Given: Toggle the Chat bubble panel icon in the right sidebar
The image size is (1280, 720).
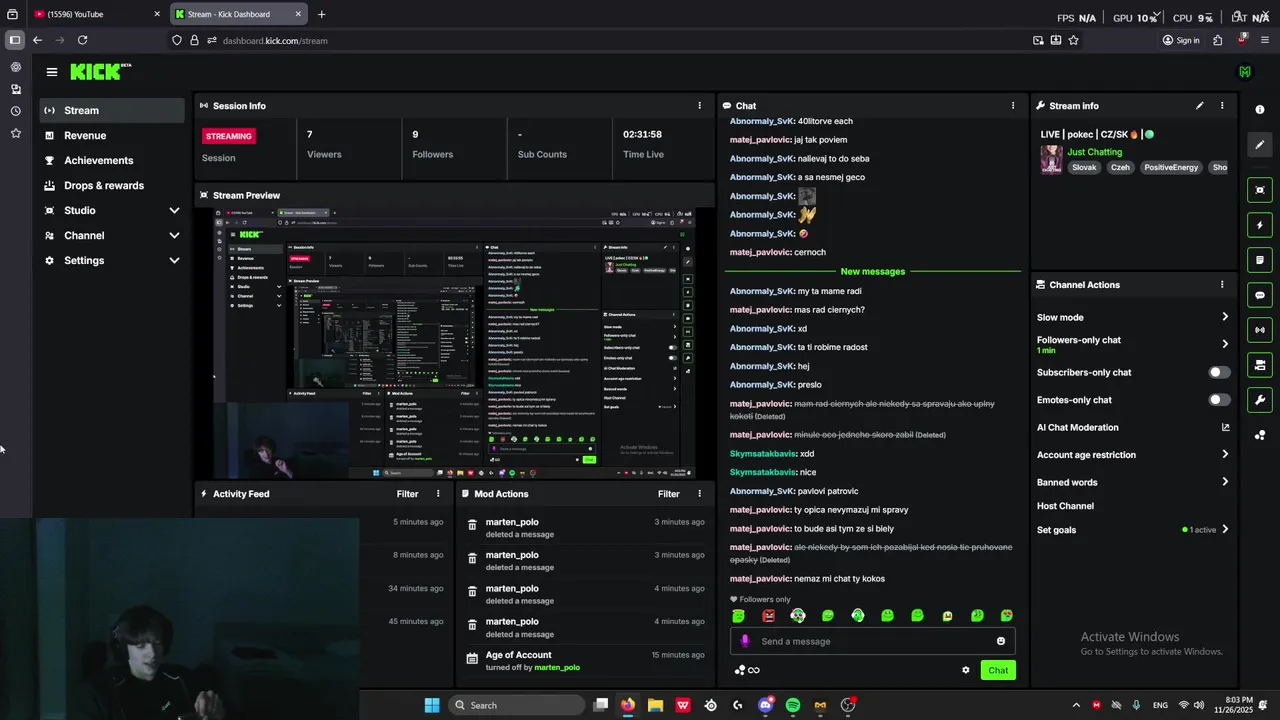Looking at the screenshot, I should (1260, 295).
